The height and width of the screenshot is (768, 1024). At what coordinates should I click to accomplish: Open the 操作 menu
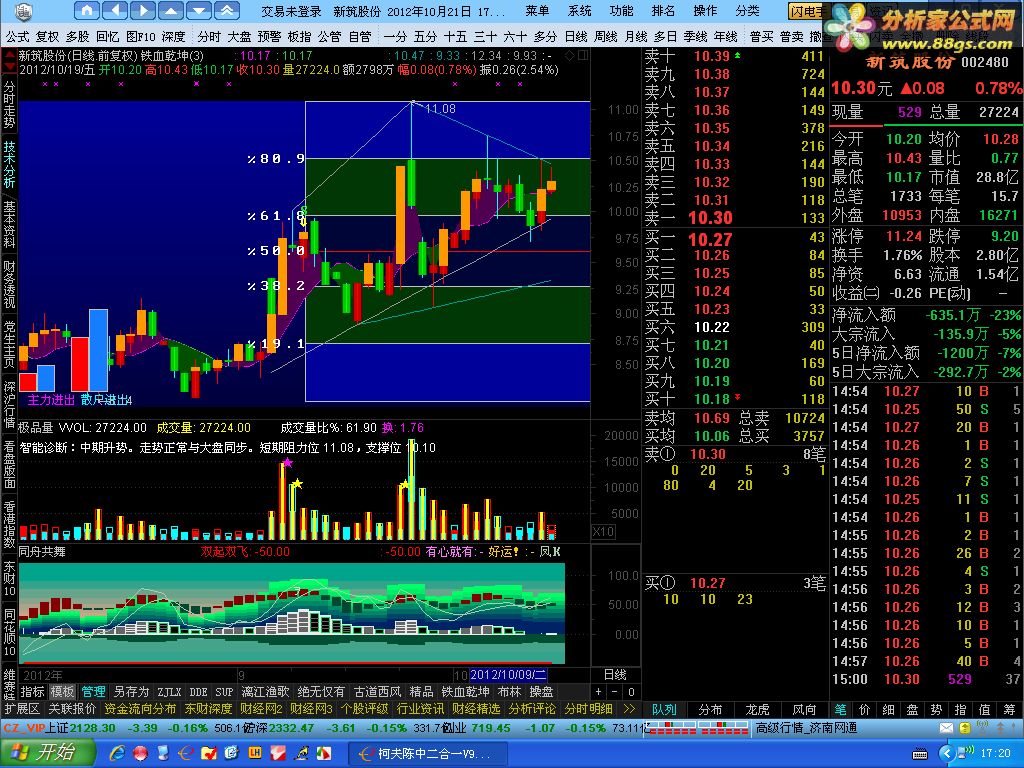(705, 11)
